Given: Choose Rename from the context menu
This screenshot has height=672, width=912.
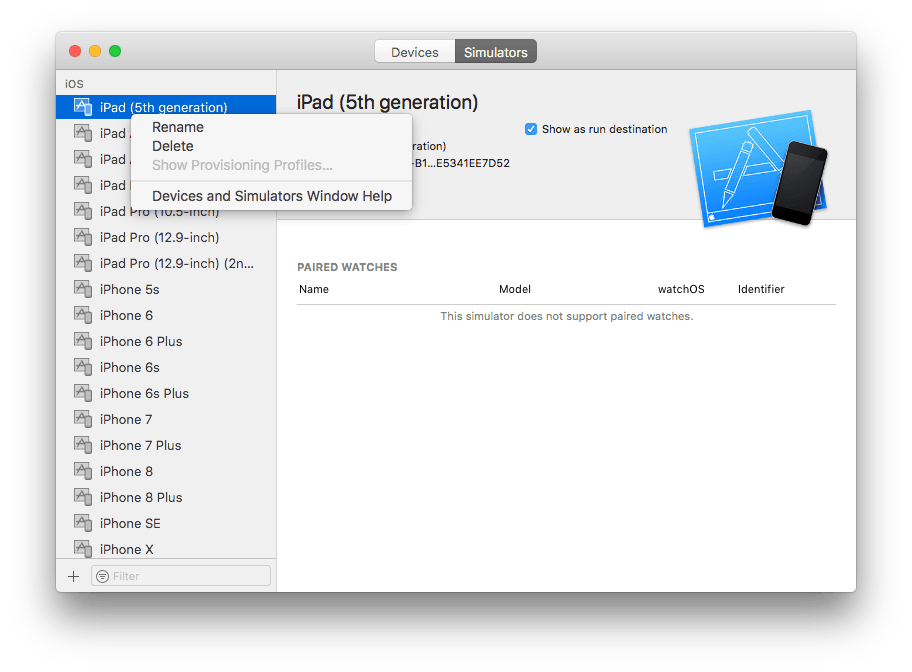Looking at the screenshot, I should (177, 127).
